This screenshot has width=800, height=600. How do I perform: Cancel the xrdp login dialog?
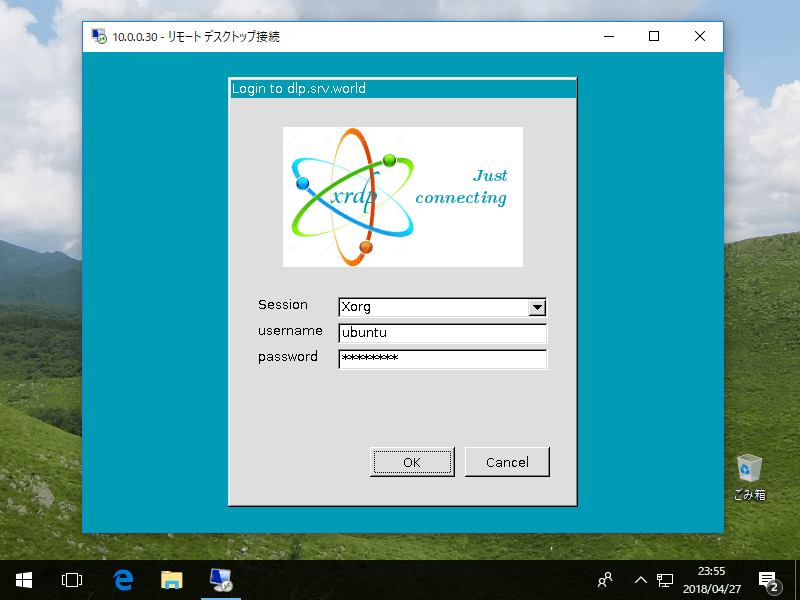(507, 462)
